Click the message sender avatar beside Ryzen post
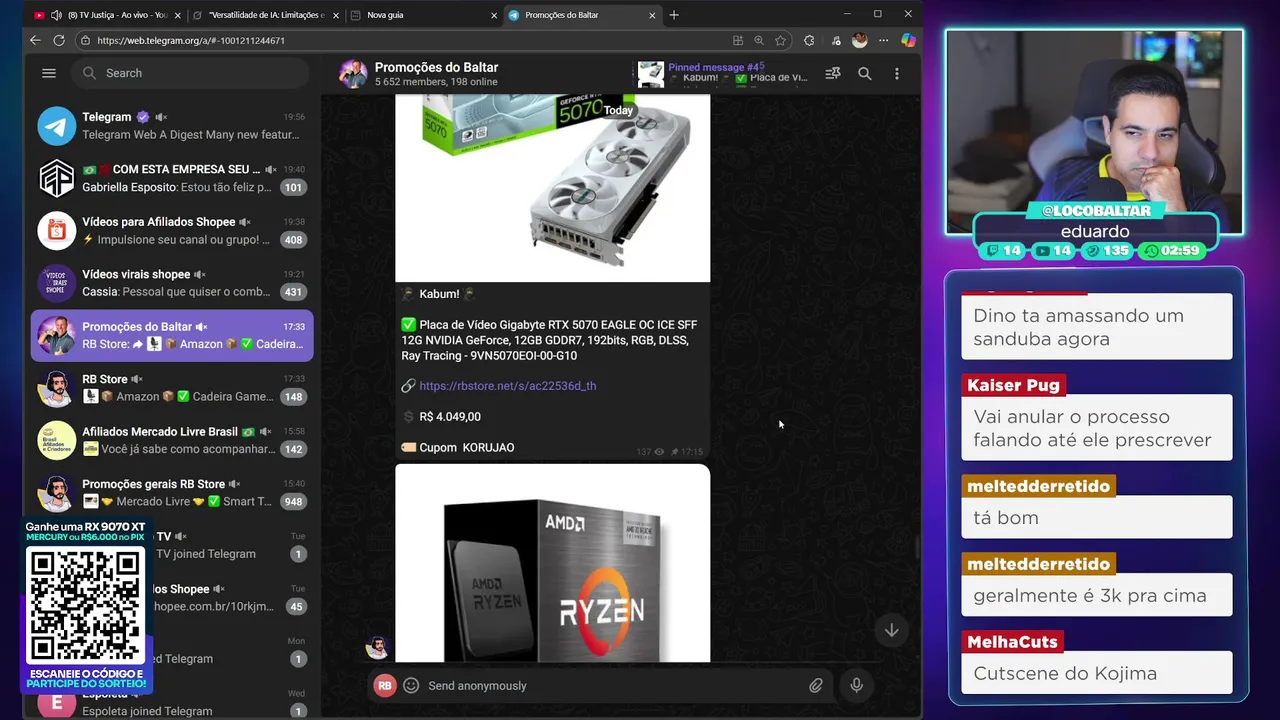1280x720 pixels. tap(377, 647)
